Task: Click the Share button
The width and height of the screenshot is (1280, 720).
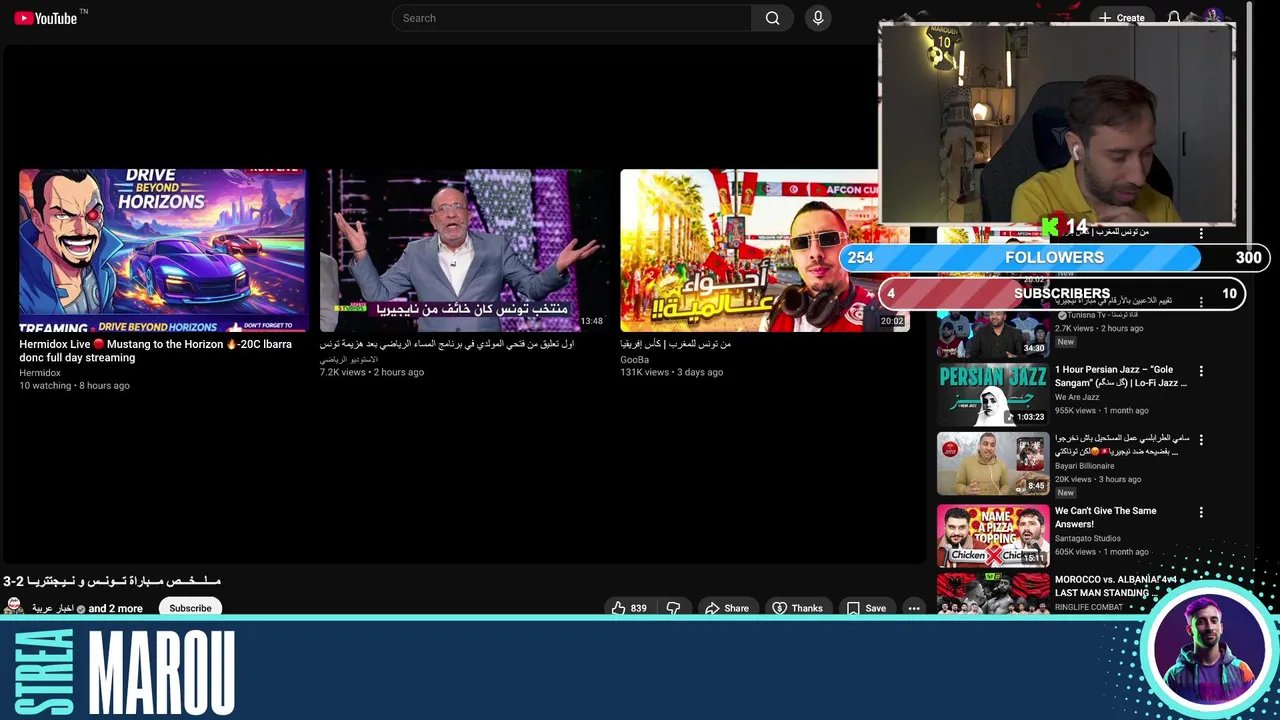Action: pyautogui.click(x=727, y=608)
